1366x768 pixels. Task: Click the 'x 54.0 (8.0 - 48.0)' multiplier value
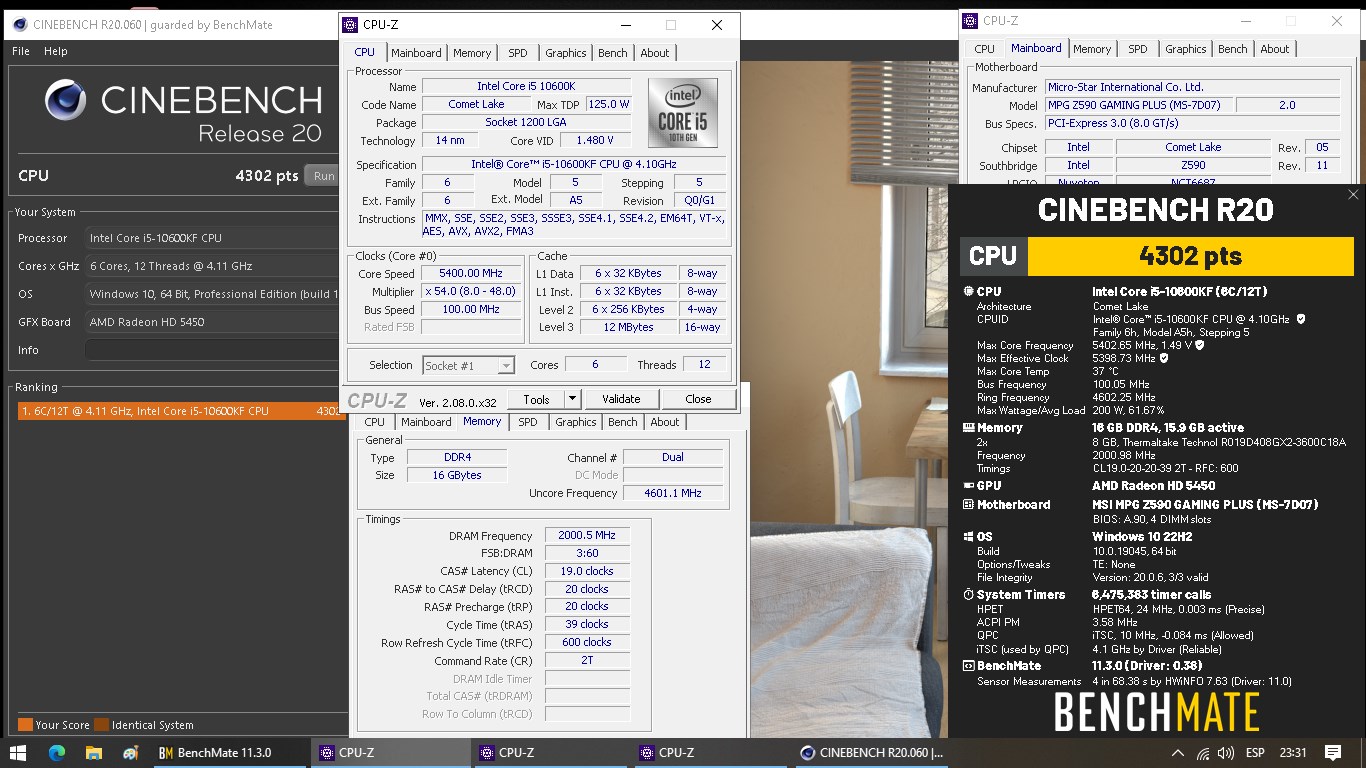tap(472, 291)
